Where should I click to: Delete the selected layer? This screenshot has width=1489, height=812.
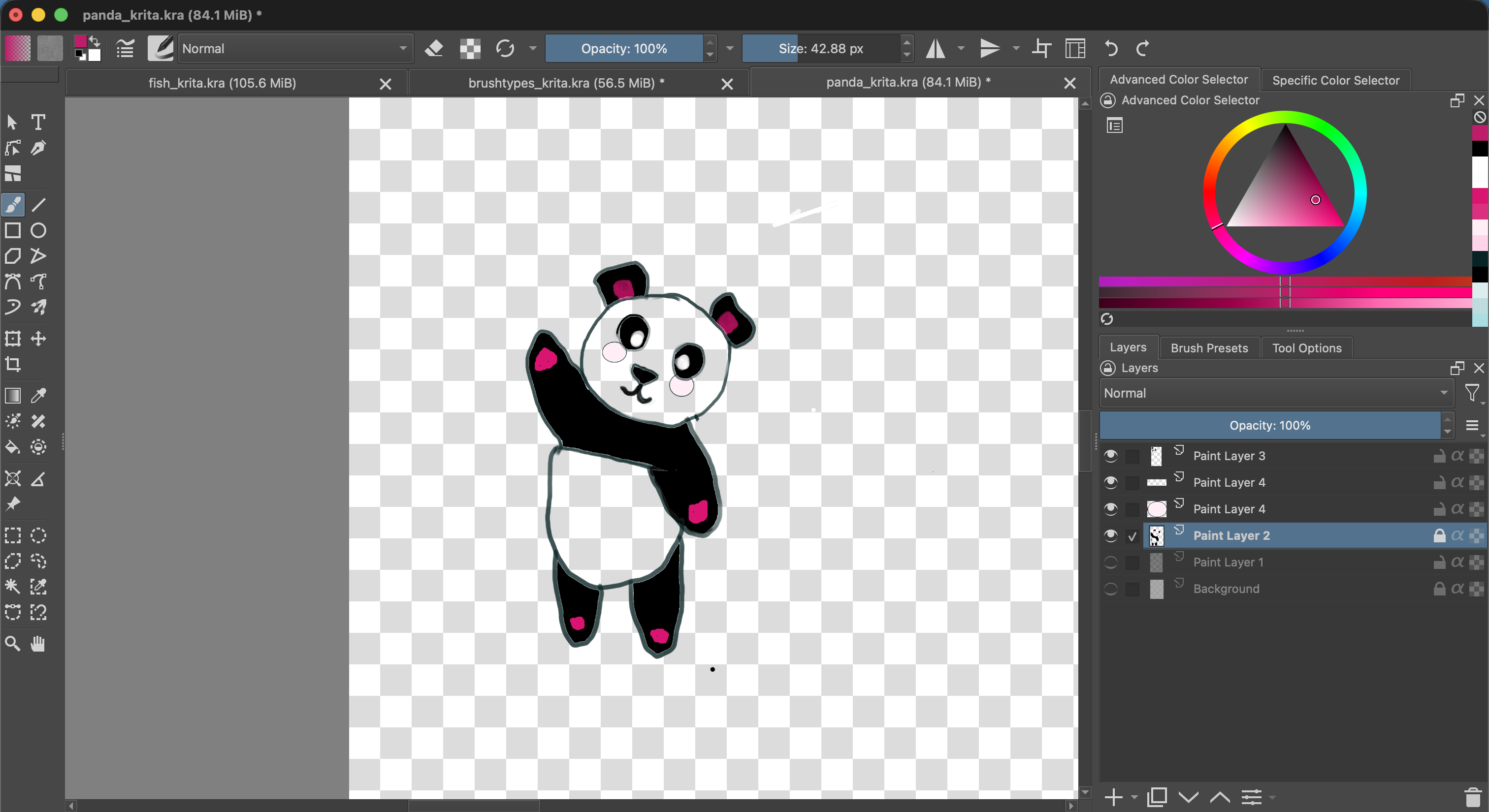[1473, 798]
